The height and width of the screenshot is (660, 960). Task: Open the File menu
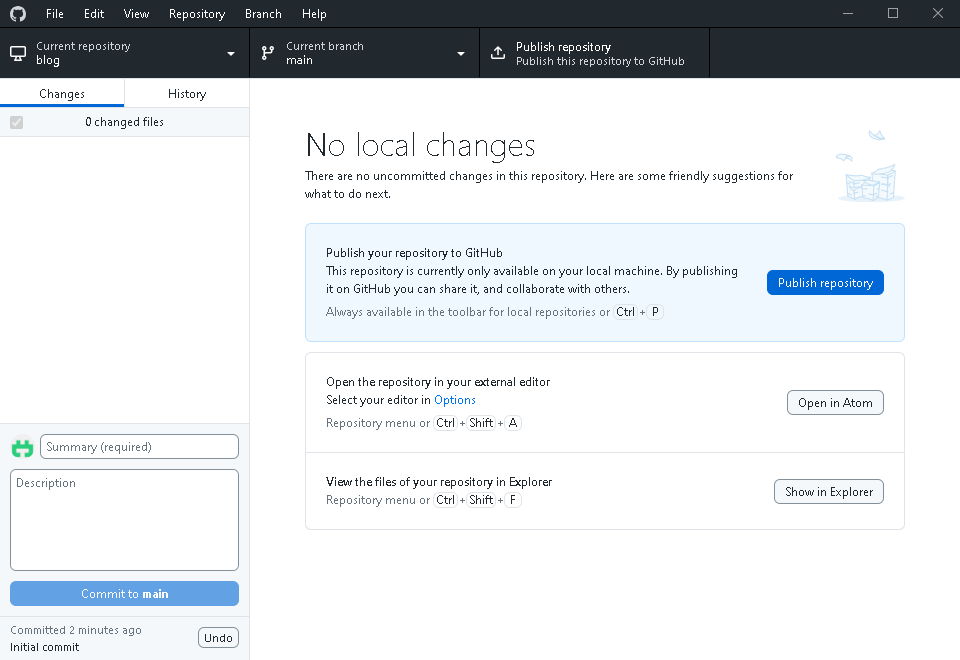click(x=55, y=14)
